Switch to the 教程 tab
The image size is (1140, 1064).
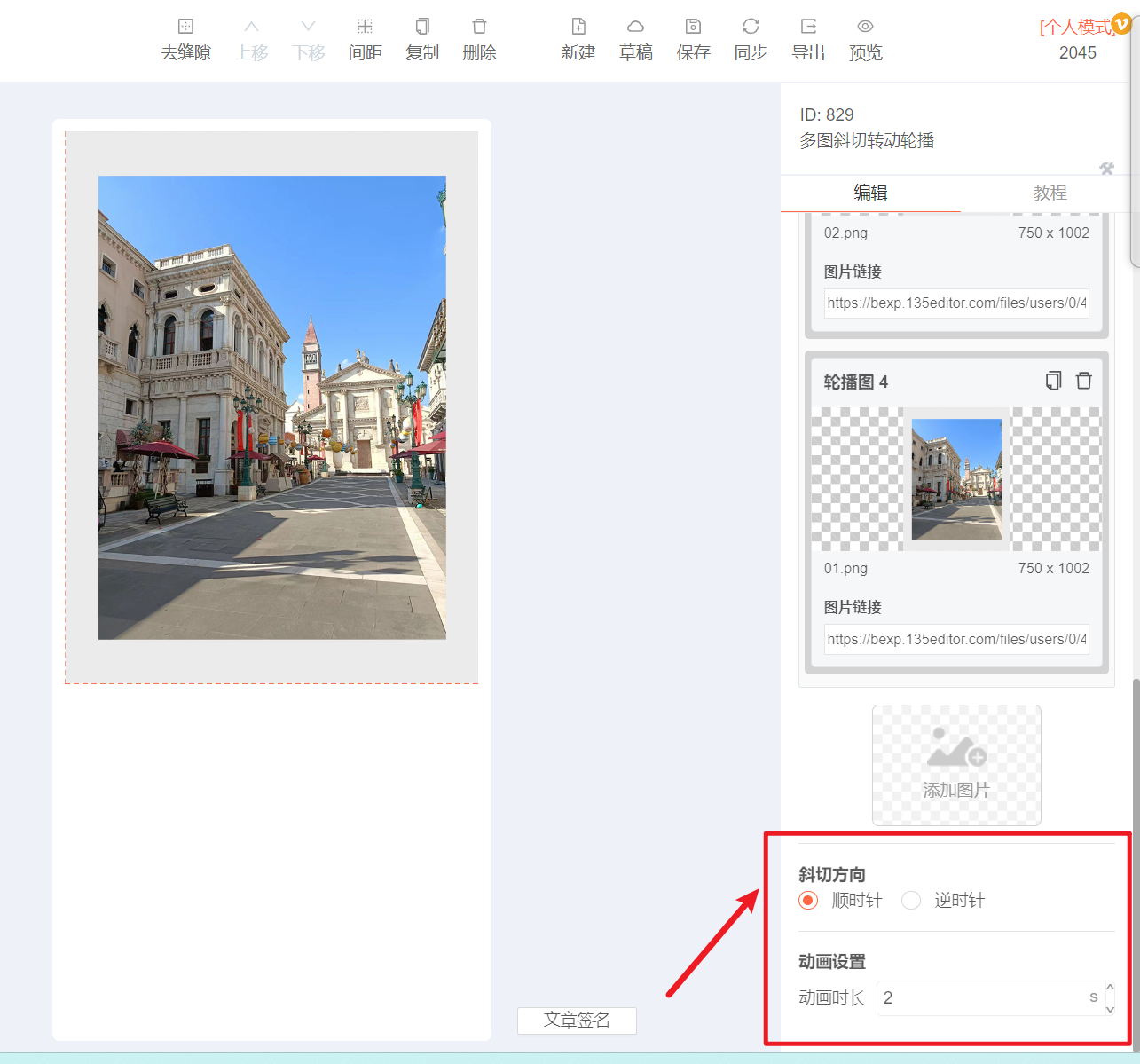[x=1050, y=193]
